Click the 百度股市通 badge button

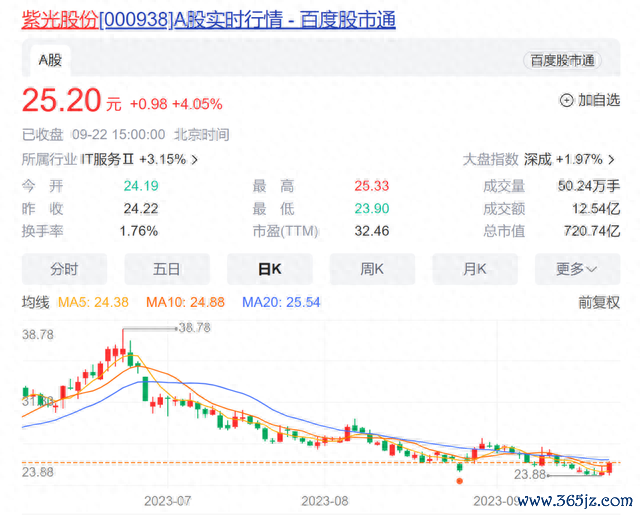click(562, 61)
